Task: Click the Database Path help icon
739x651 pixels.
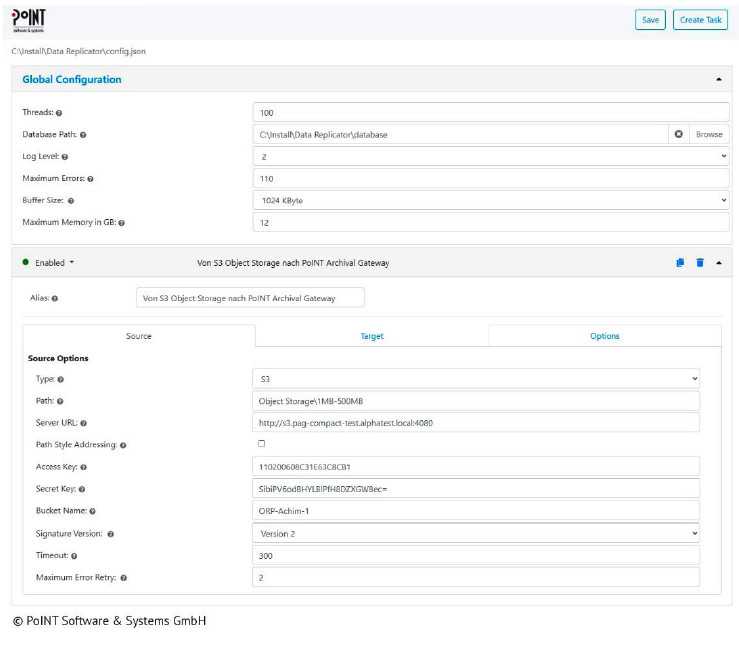Action: (x=83, y=135)
